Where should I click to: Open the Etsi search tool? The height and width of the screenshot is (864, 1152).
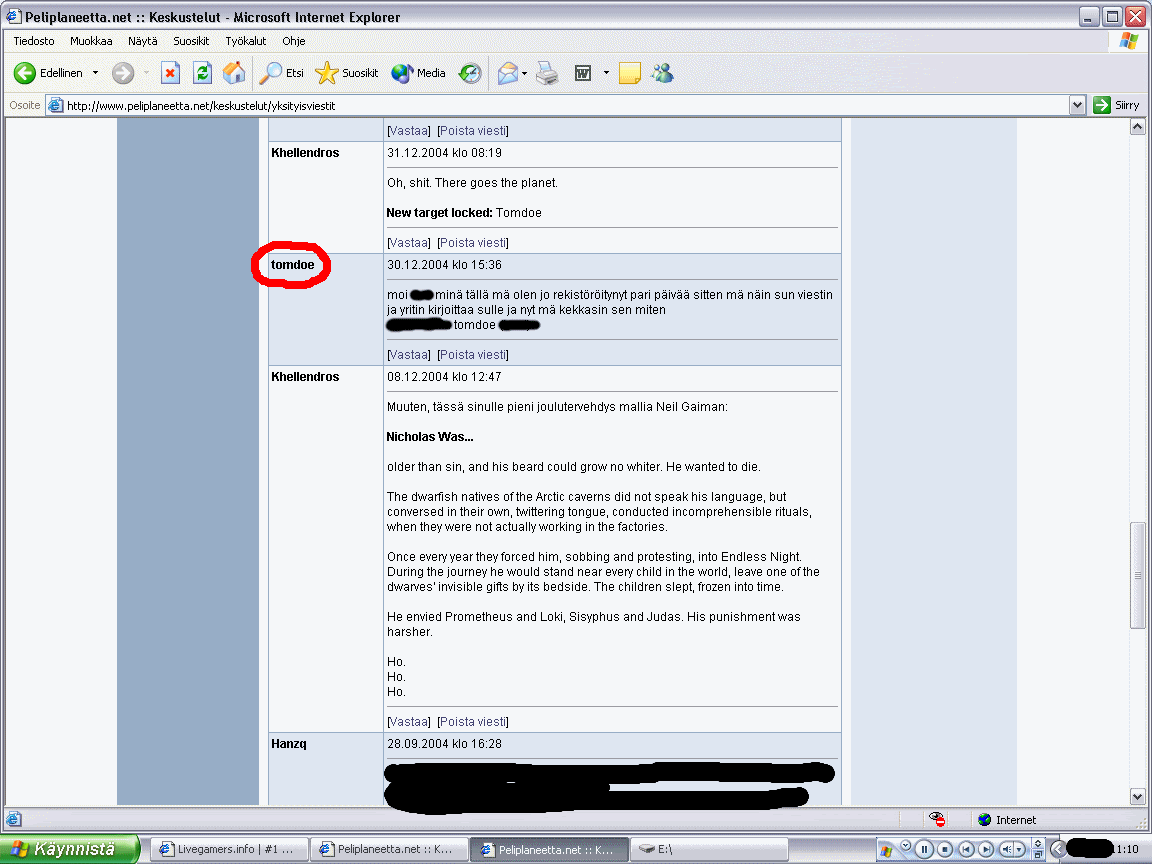(282, 73)
